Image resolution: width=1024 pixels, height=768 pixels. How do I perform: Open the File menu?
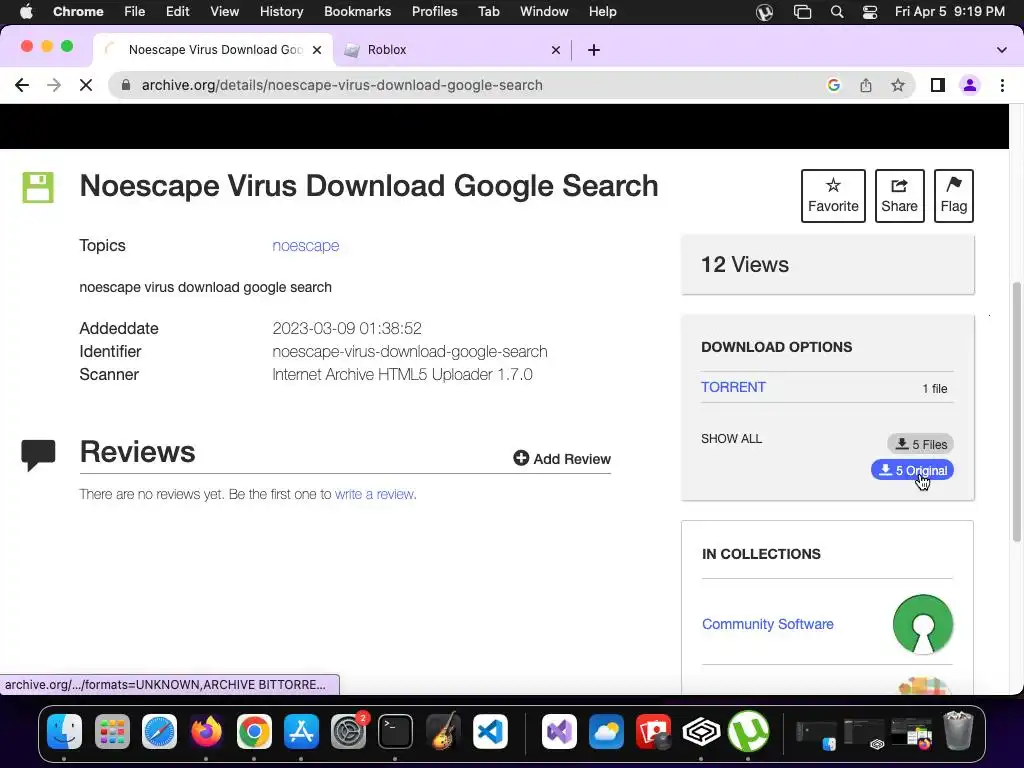(135, 12)
